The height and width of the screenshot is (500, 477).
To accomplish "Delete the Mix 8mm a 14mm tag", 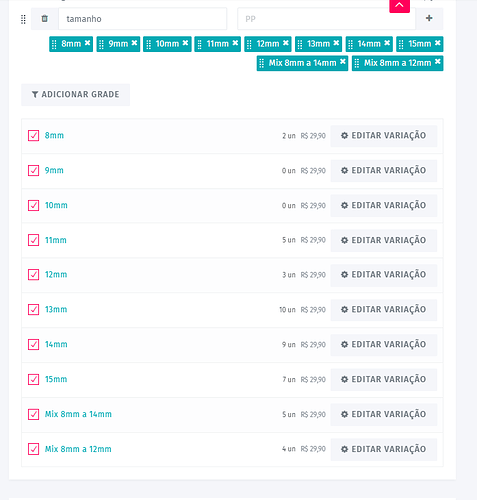I will click(343, 62).
